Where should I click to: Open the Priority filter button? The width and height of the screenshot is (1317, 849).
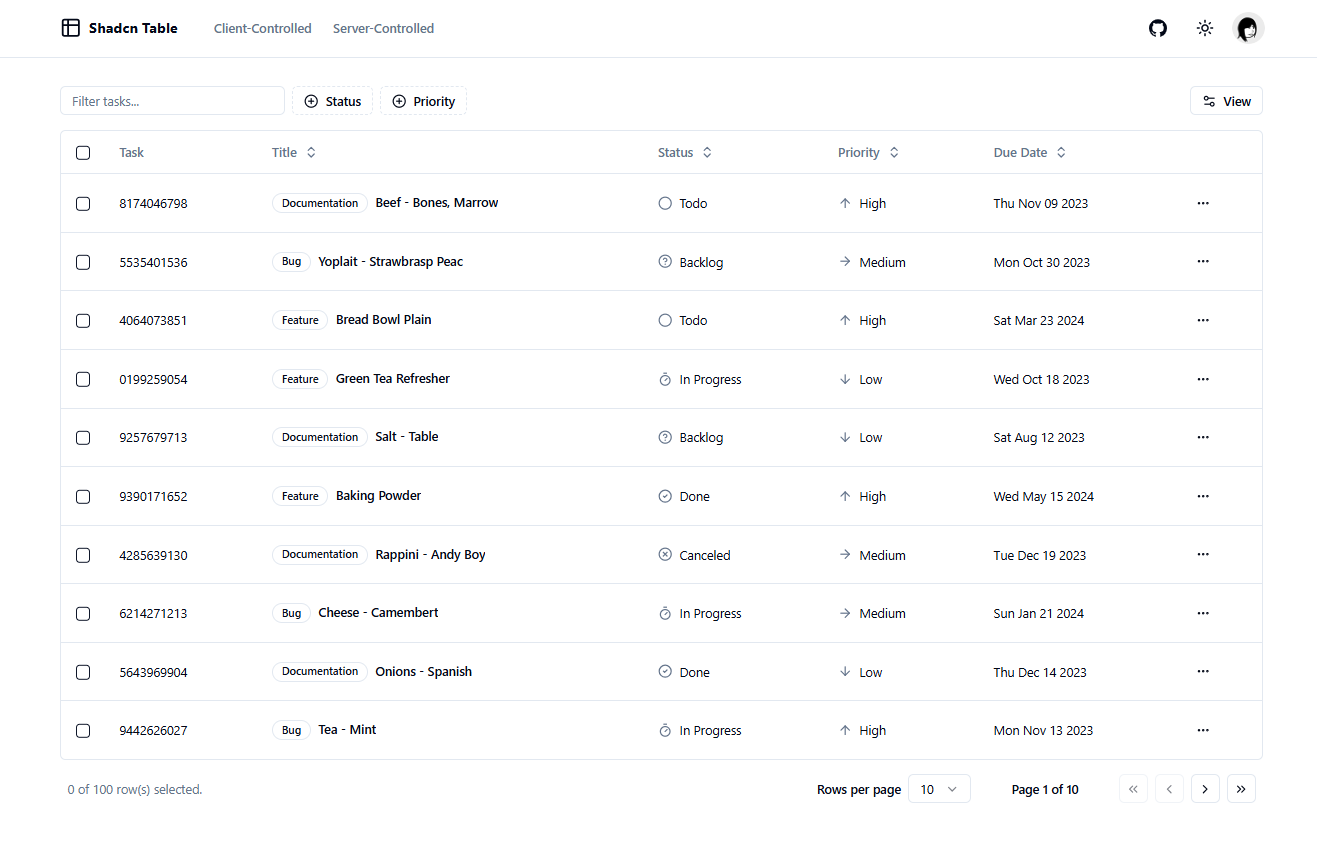(423, 101)
